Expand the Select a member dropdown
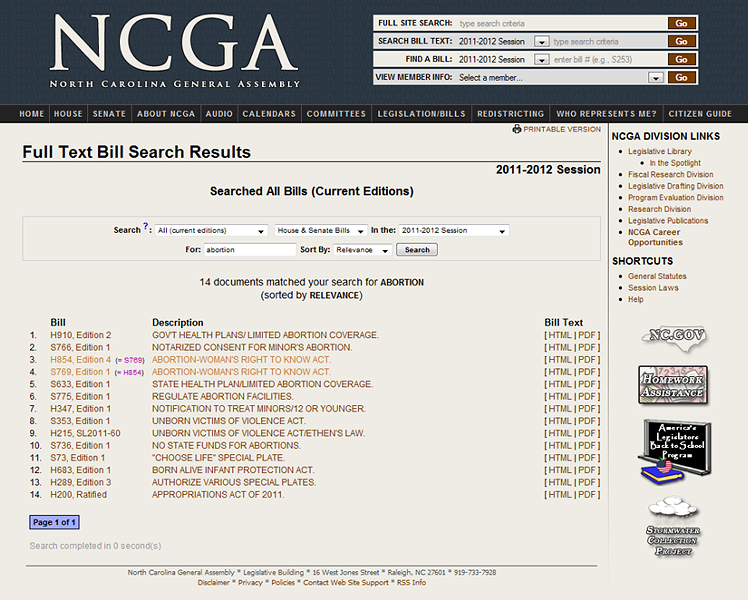Viewport: 748px width, 600px height. [x=656, y=78]
